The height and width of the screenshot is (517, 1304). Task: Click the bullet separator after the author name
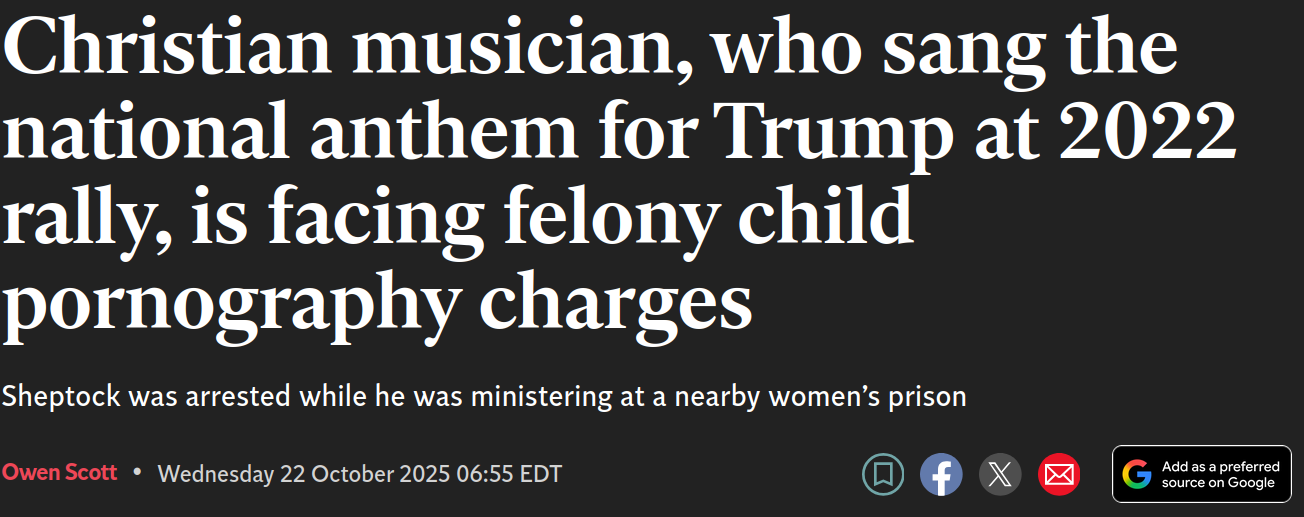(137, 472)
